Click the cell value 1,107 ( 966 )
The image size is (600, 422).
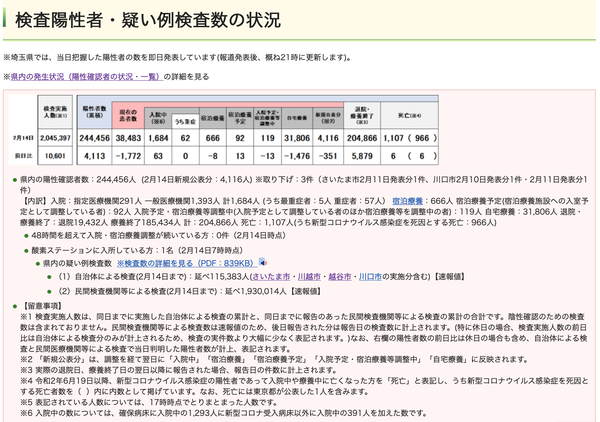pos(410,138)
